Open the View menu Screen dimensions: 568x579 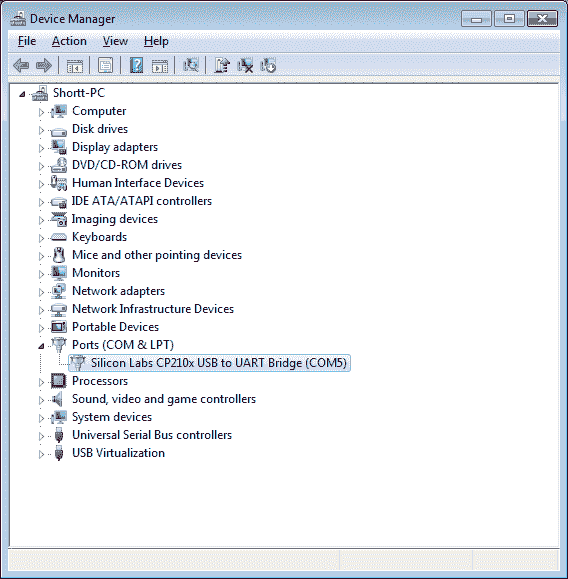(115, 41)
